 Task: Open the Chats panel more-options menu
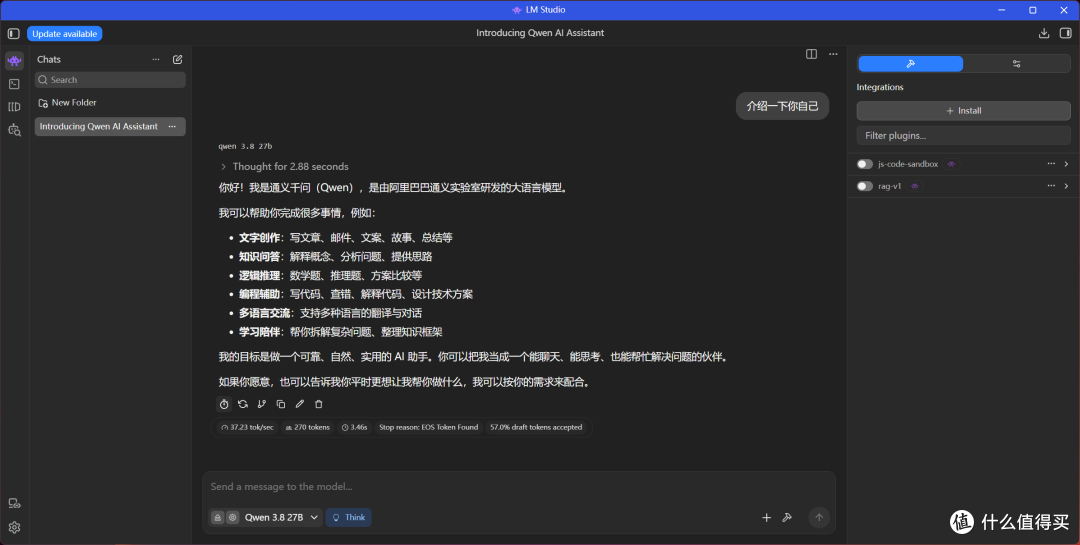(156, 59)
